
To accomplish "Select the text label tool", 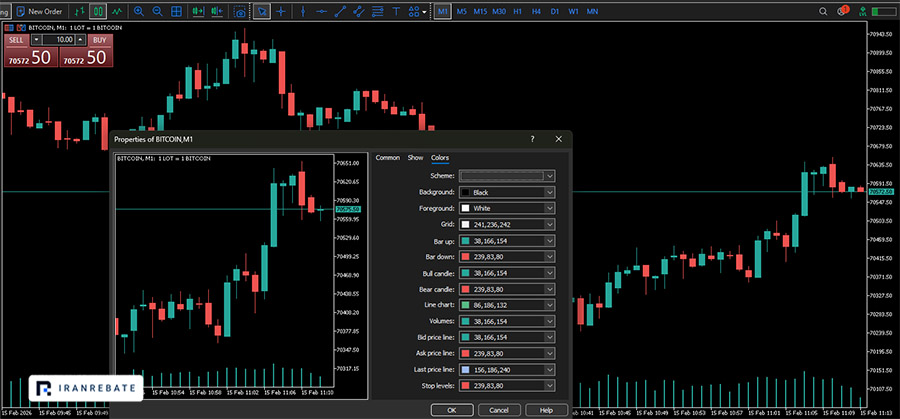I will click(x=397, y=11).
